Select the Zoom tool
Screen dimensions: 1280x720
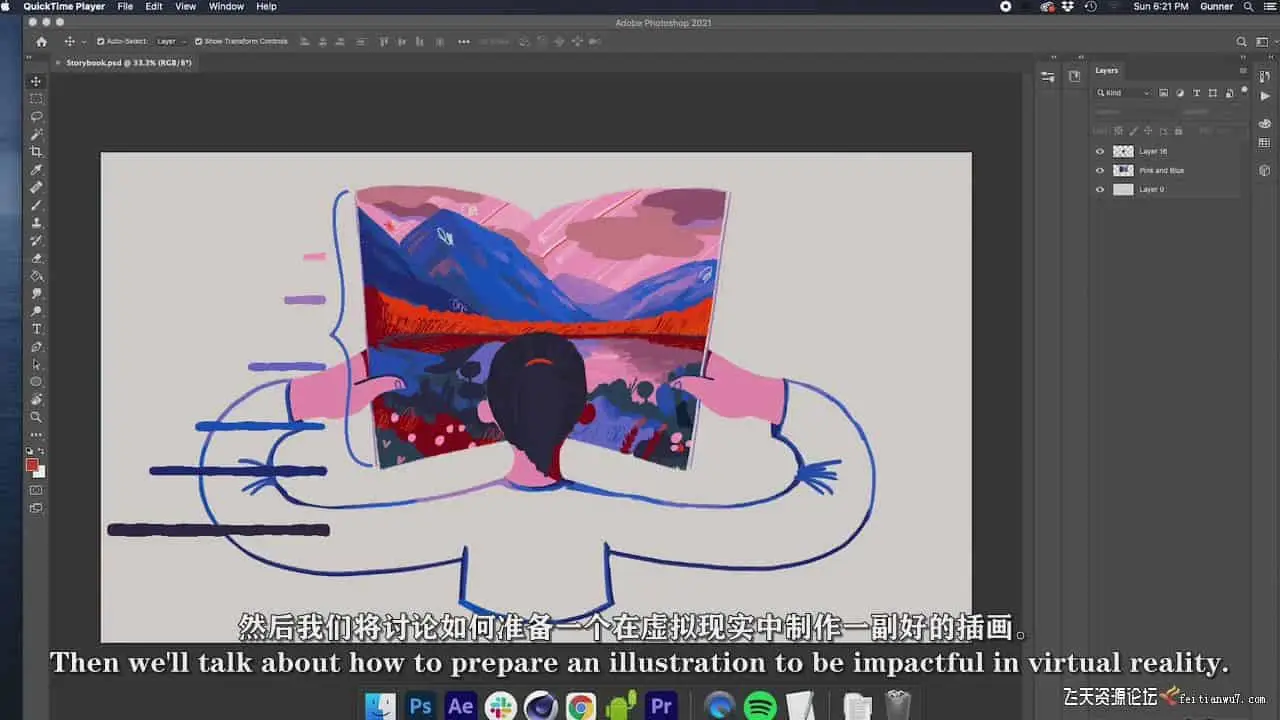pos(36,417)
